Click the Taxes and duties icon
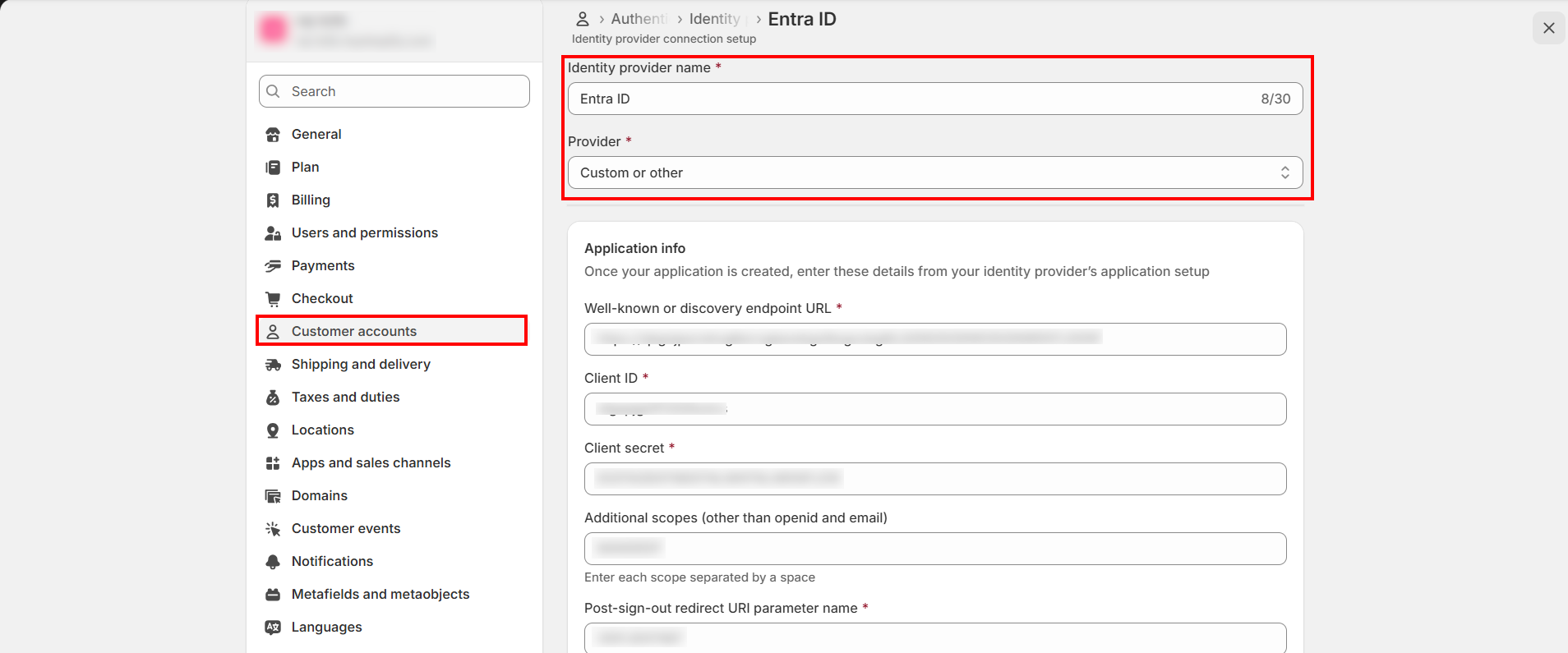The width and height of the screenshot is (1568, 653). click(273, 398)
